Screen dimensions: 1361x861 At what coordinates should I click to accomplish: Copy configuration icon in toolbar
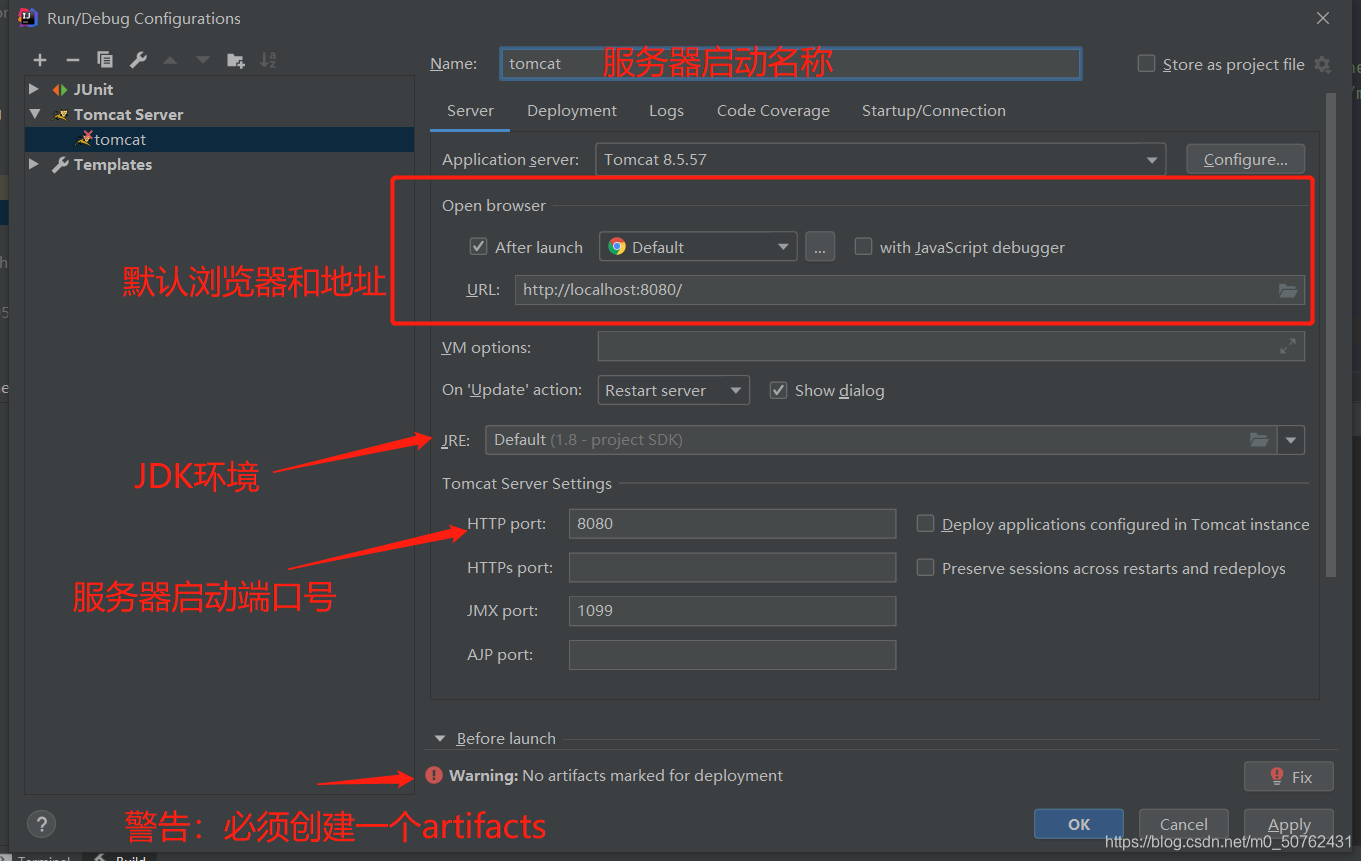(105, 60)
